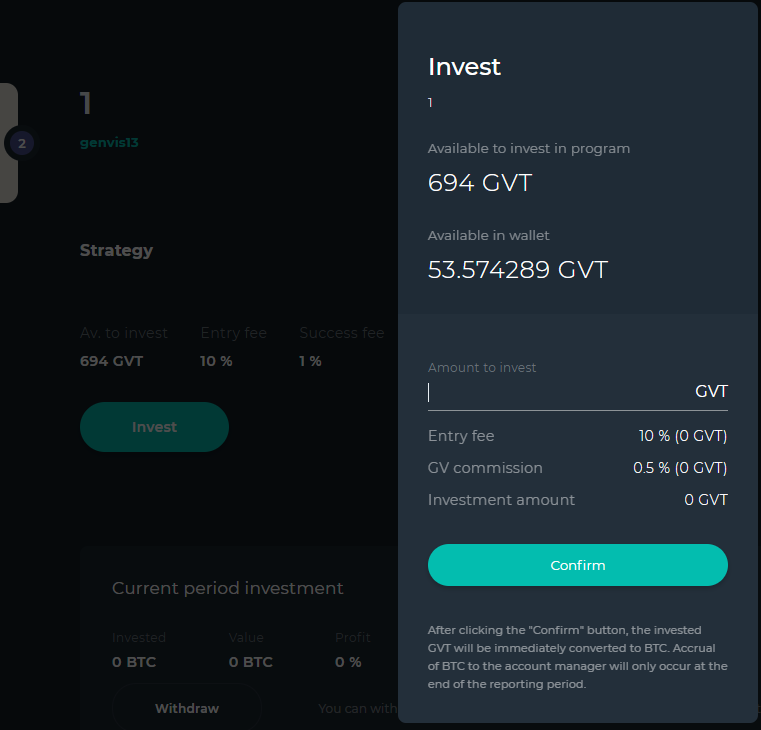761x730 pixels.
Task: Click the Profit 0 % value
Action: click(348, 662)
